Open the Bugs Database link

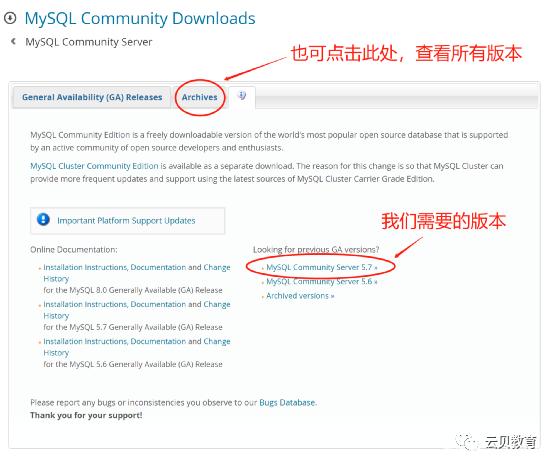pos(287,402)
